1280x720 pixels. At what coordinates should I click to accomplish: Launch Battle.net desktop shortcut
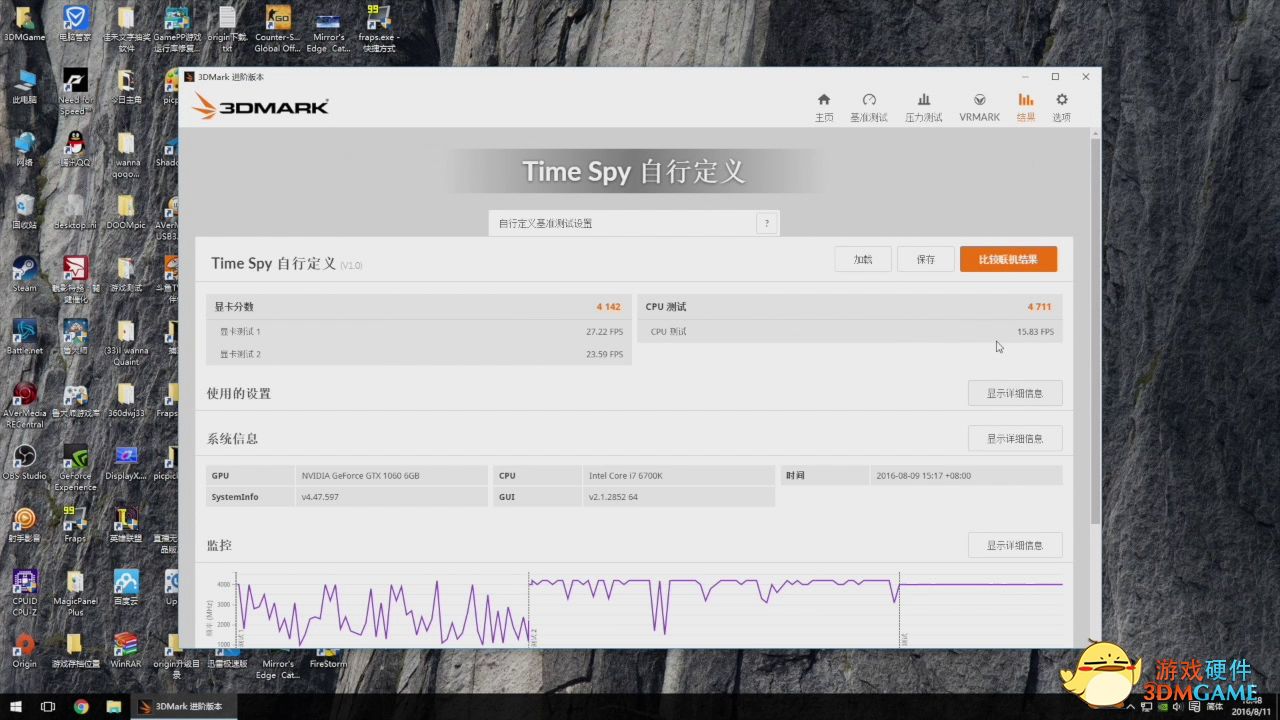24,336
